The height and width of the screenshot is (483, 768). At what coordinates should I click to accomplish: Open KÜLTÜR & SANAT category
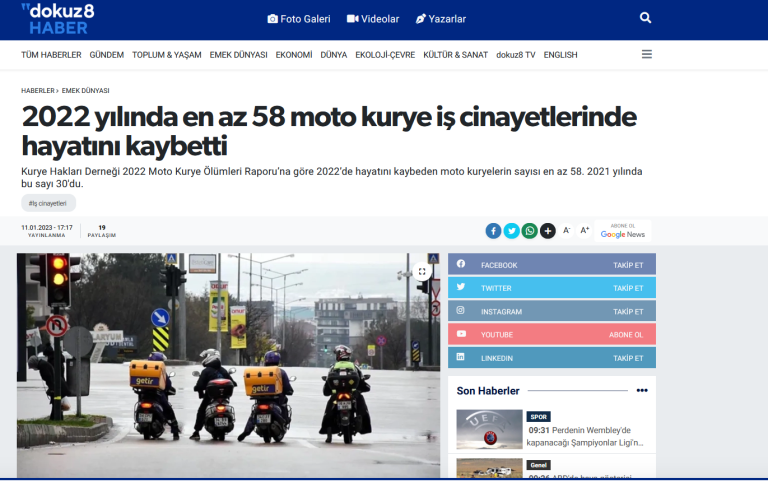click(x=456, y=55)
